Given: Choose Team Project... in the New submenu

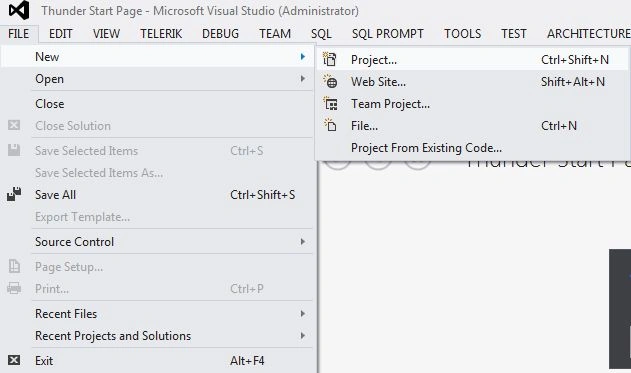Looking at the screenshot, I should click(472, 104).
